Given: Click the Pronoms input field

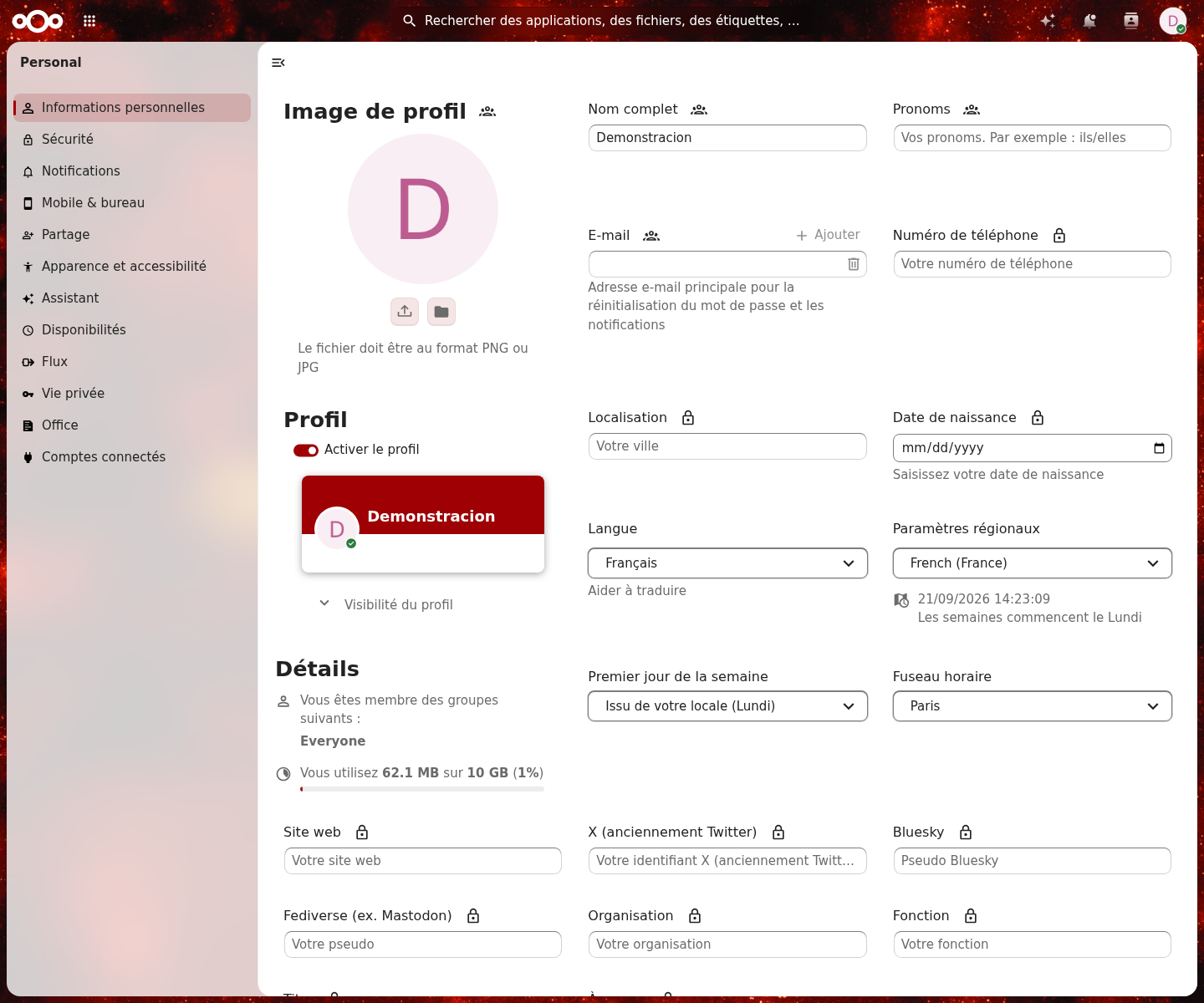Looking at the screenshot, I should click(1032, 138).
